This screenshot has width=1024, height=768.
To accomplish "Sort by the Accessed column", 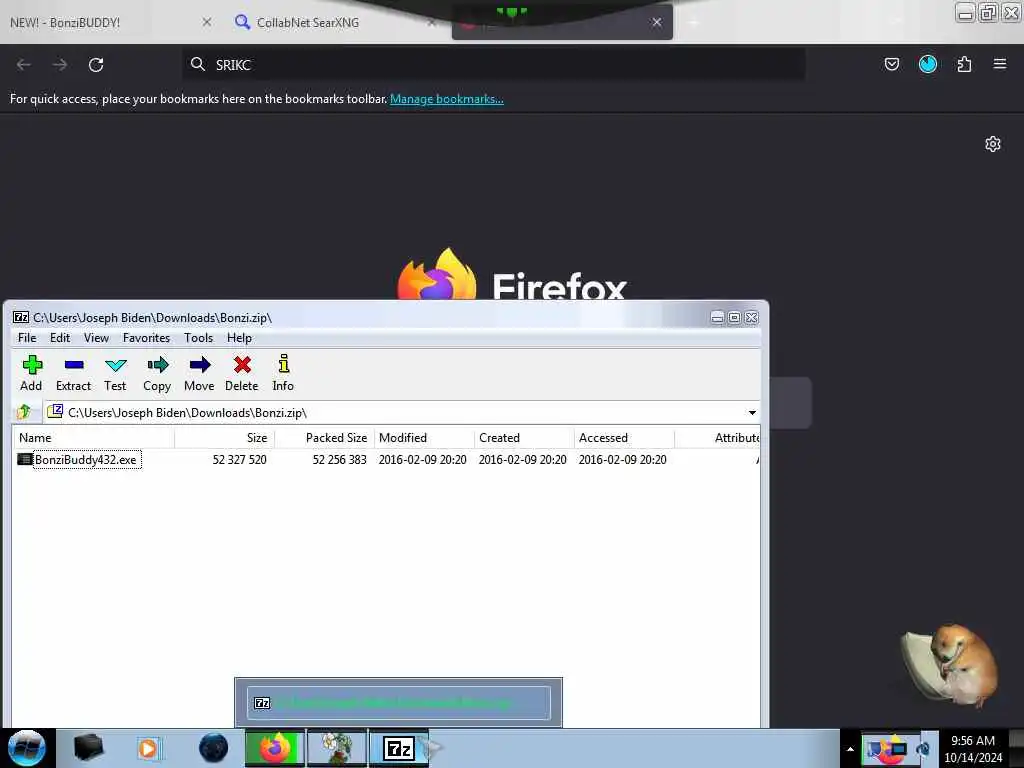I will [624, 438].
